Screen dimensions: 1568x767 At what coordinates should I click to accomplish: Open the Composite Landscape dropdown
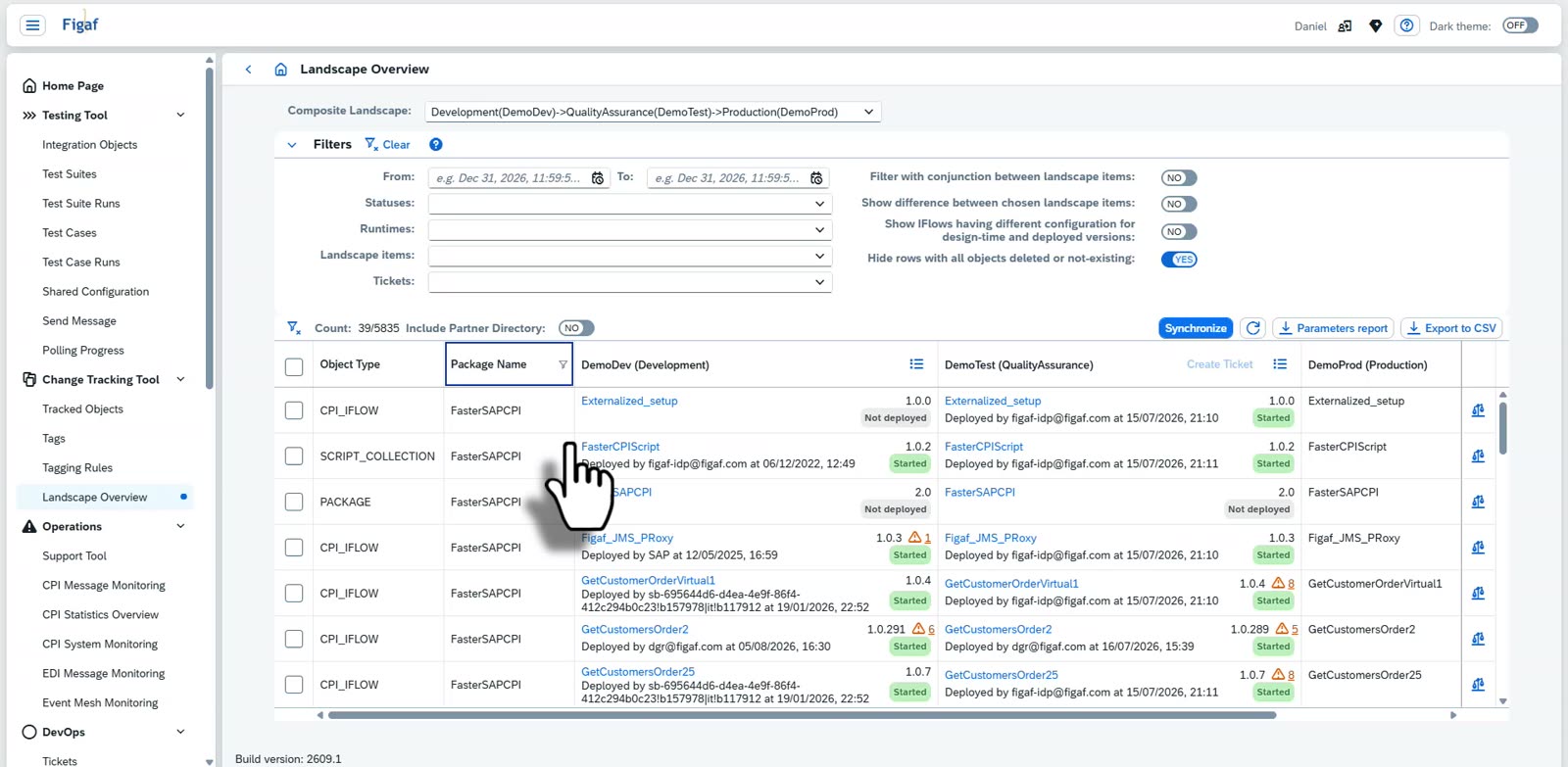[x=653, y=112]
